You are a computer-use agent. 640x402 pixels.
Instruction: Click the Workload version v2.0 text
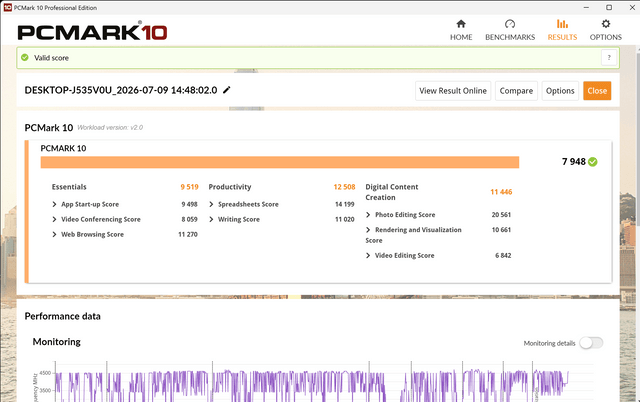tap(110, 128)
